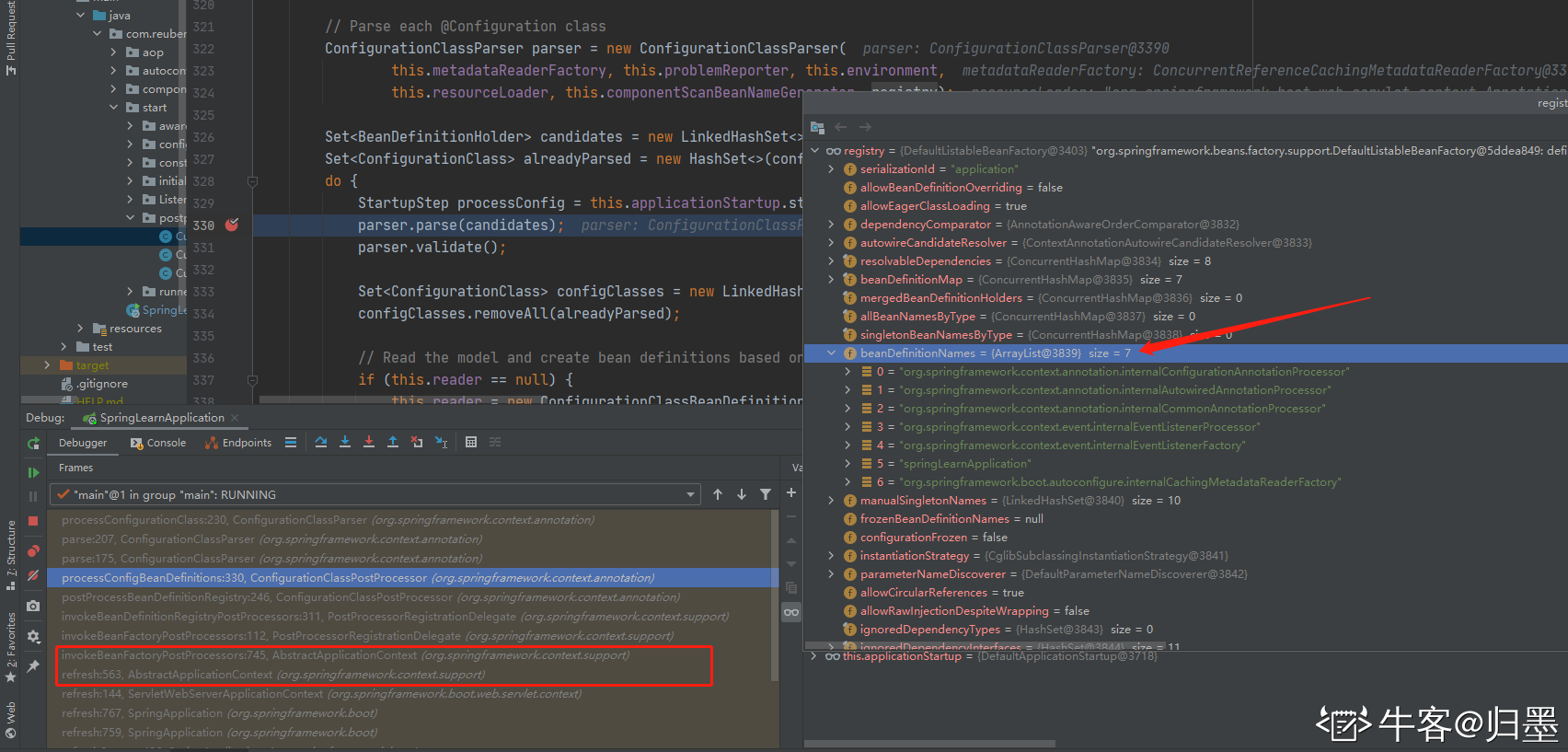Open the Evaluate Expression calculator
Image resolution: width=1568 pixels, height=752 pixels.
click(471, 442)
